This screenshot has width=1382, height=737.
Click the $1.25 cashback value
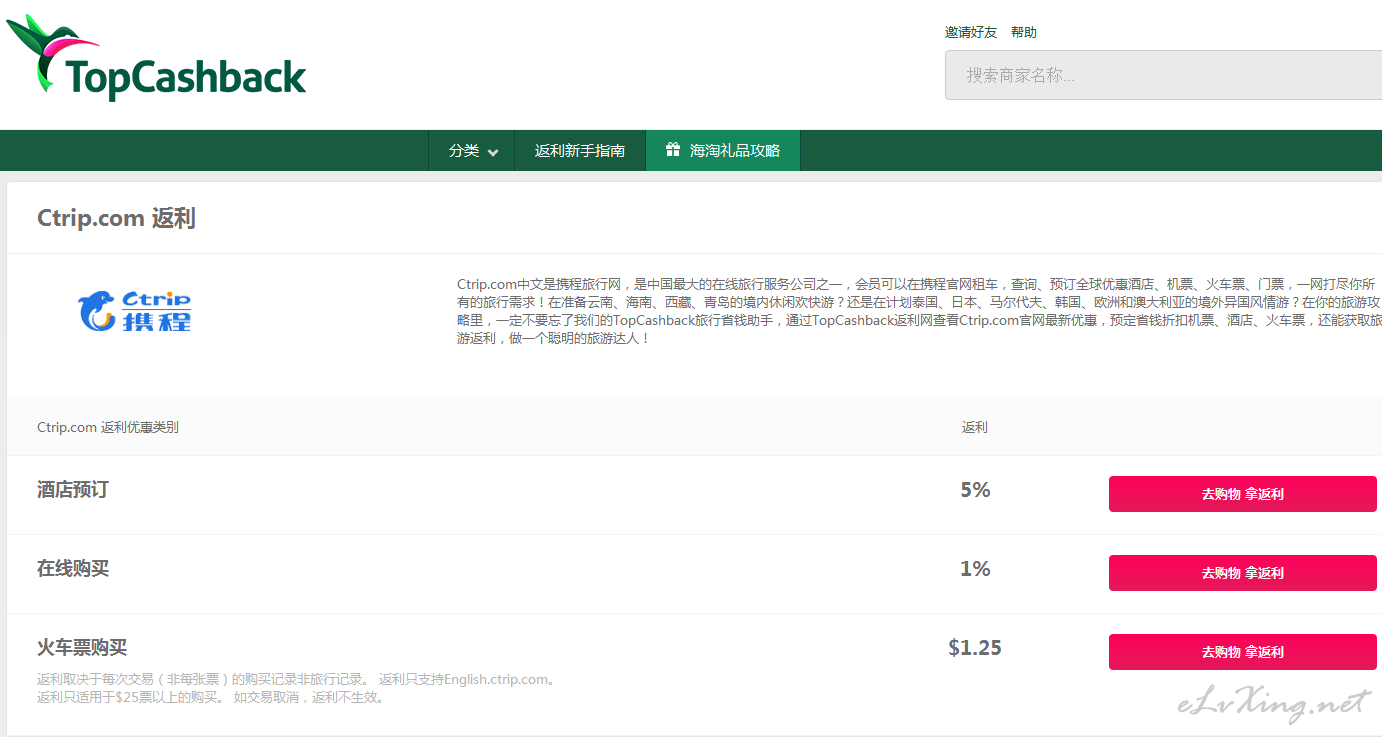tap(975, 648)
